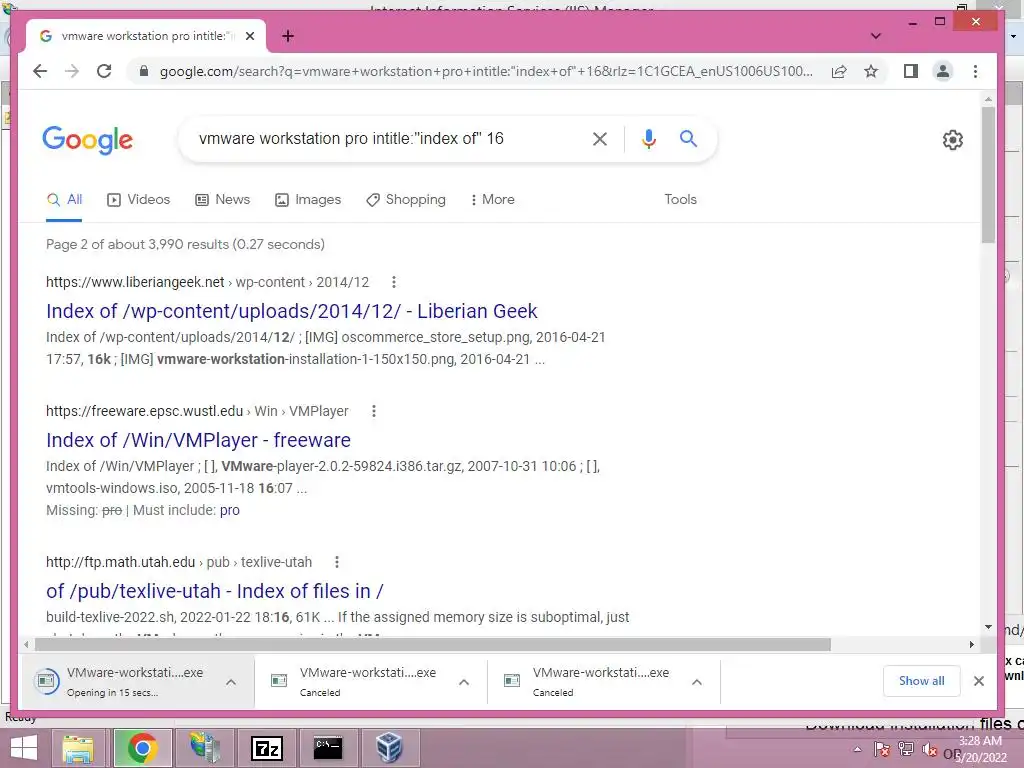Close the downloads bar
1024x768 pixels.
[979, 681]
